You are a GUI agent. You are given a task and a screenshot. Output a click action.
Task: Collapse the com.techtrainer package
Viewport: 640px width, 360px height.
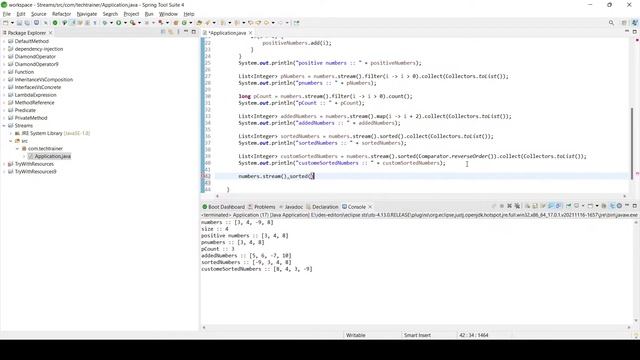[17, 149]
